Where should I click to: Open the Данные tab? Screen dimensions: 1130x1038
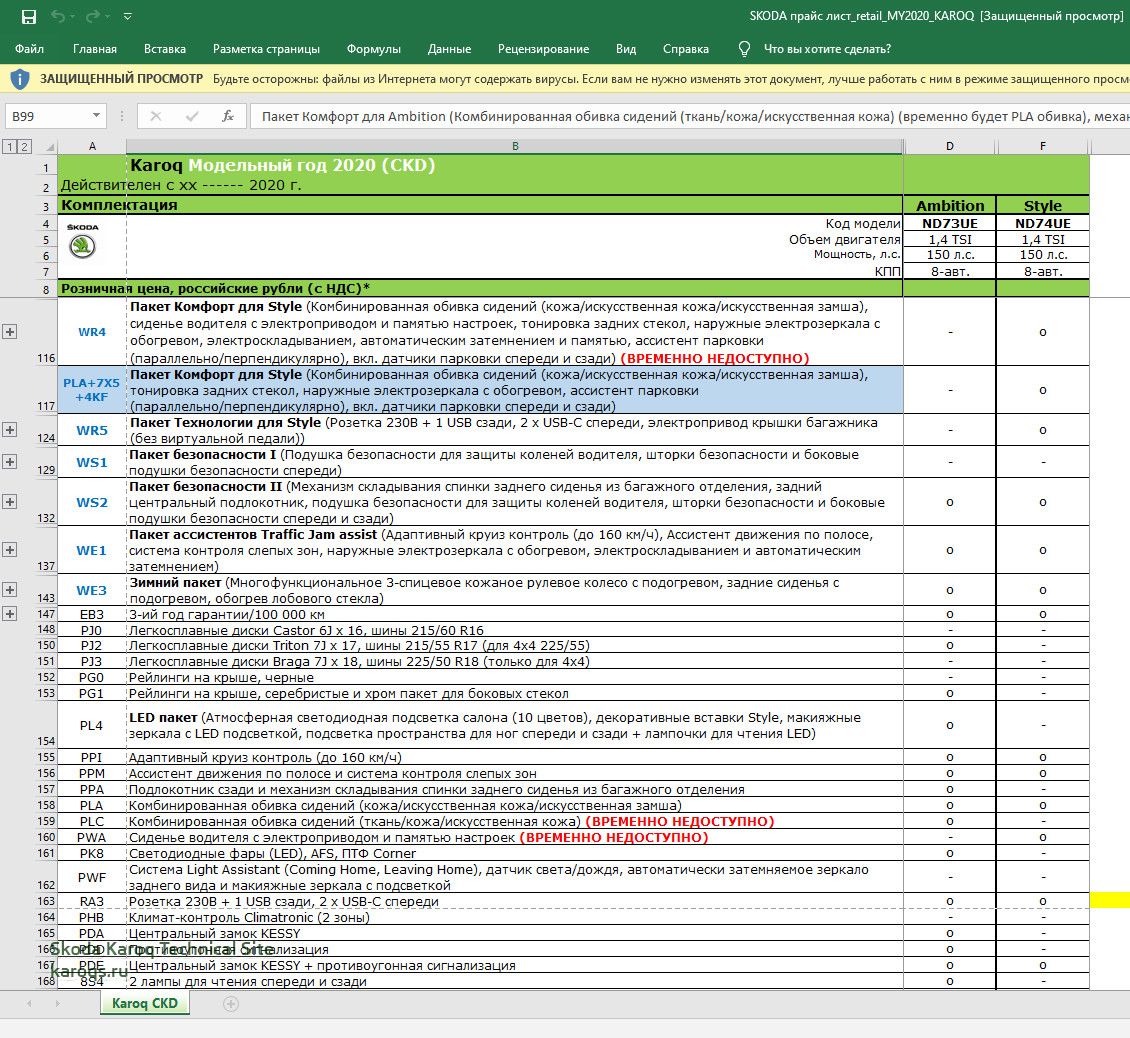coord(449,49)
